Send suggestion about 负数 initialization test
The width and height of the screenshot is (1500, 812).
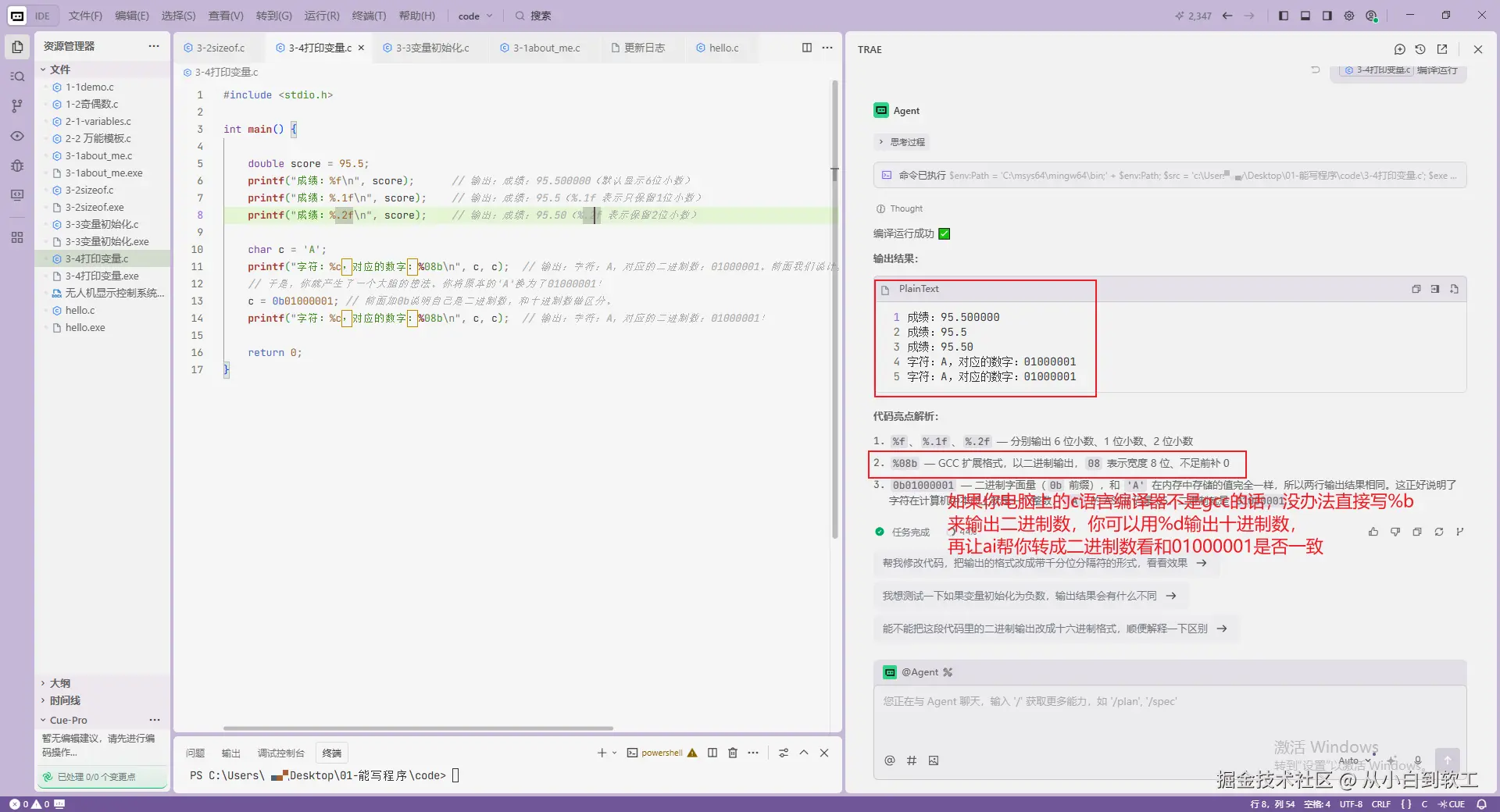coord(1030,596)
